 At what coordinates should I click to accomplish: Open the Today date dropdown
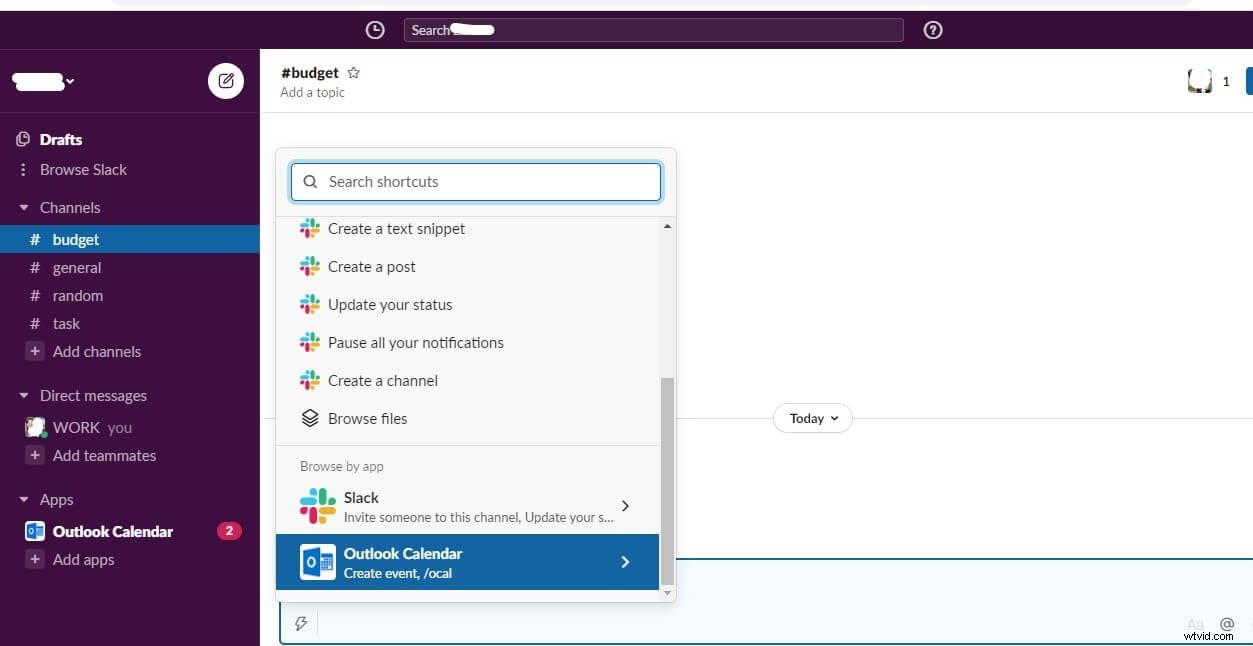(x=812, y=418)
